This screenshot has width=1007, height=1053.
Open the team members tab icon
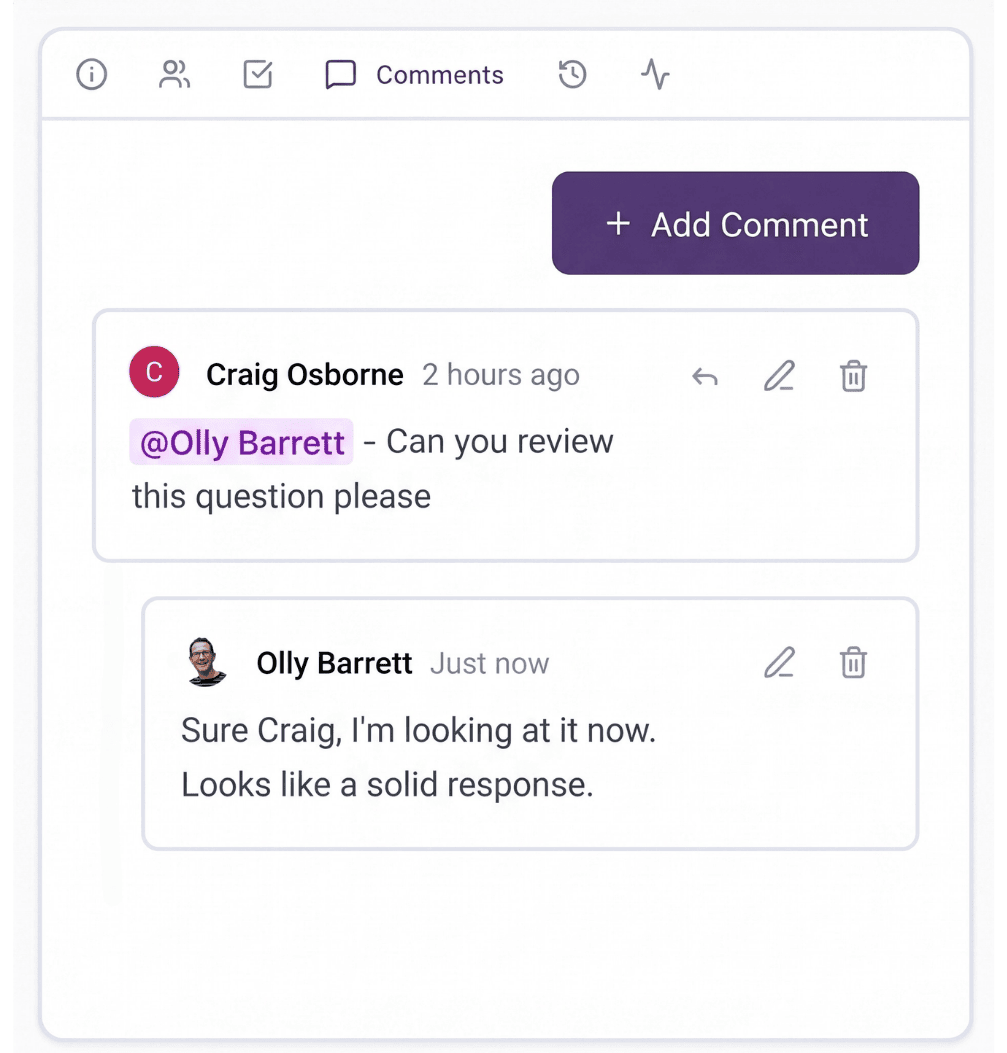(x=175, y=74)
